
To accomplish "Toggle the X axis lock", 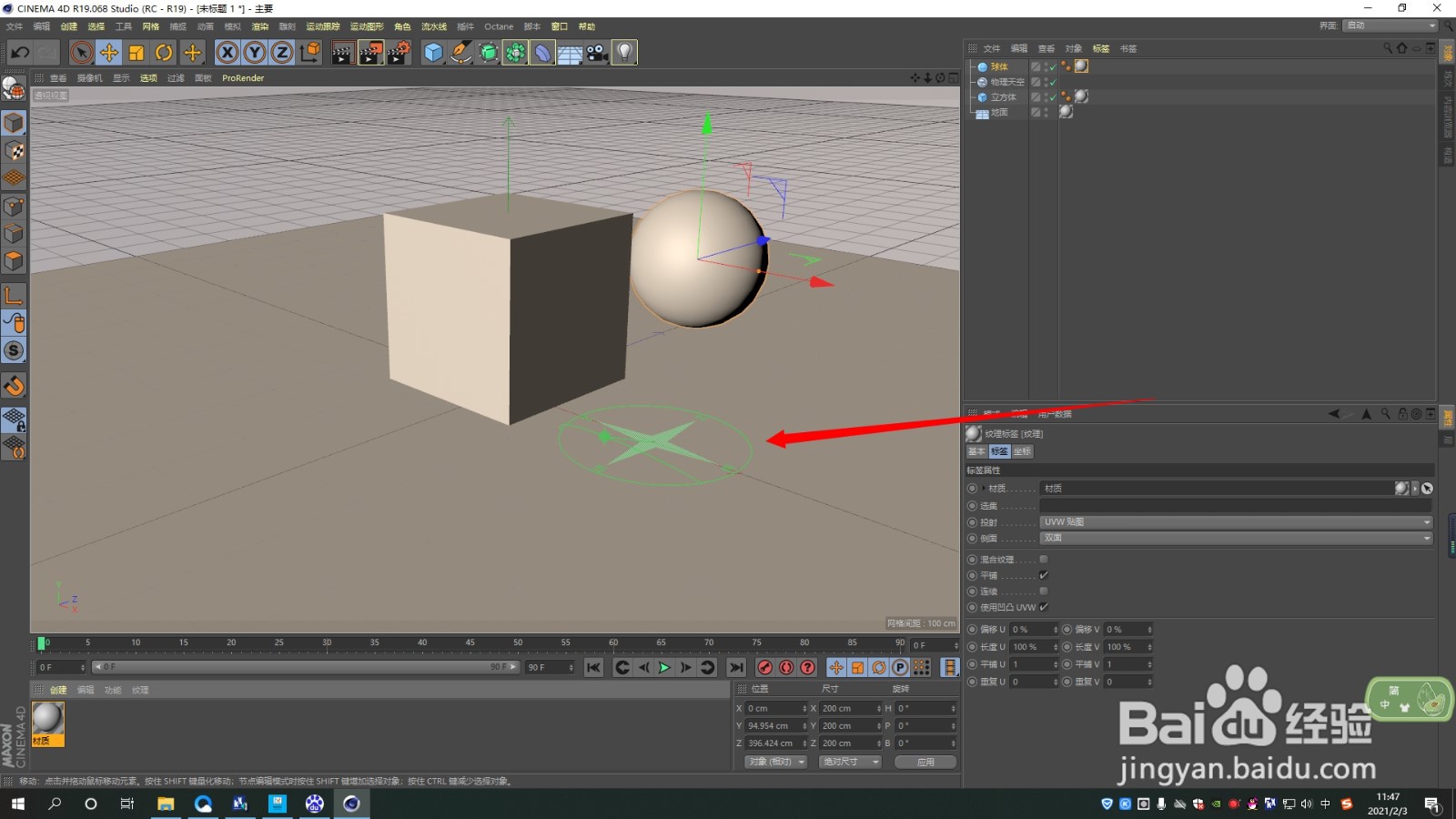I will [x=227, y=53].
